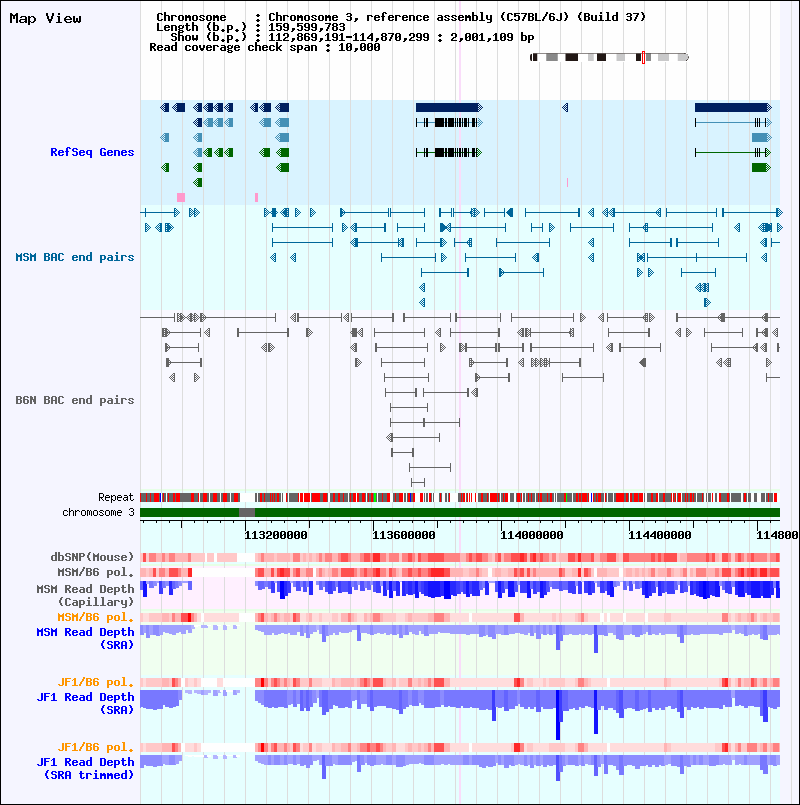Click the 114000000 ruler position label
Viewport: 800px width, 805px height.
tap(531, 535)
